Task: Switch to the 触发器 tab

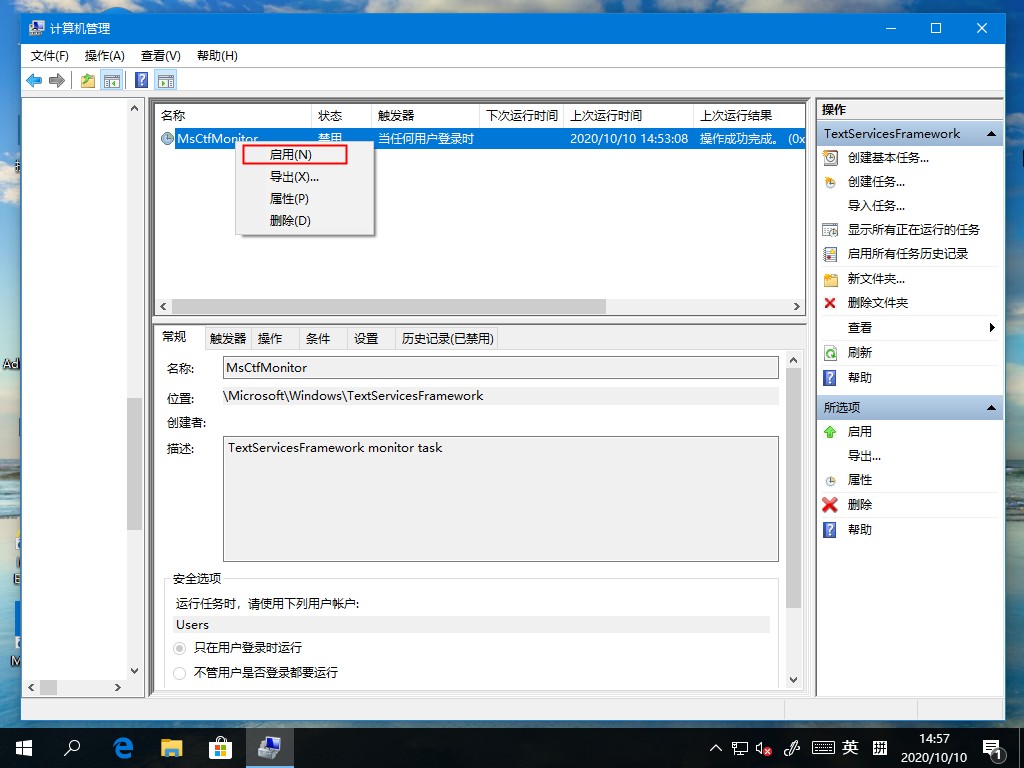Action: pos(228,338)
